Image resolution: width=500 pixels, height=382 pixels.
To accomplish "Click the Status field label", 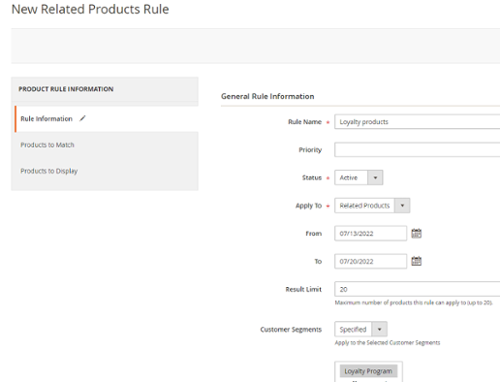I will click(312, 178).
